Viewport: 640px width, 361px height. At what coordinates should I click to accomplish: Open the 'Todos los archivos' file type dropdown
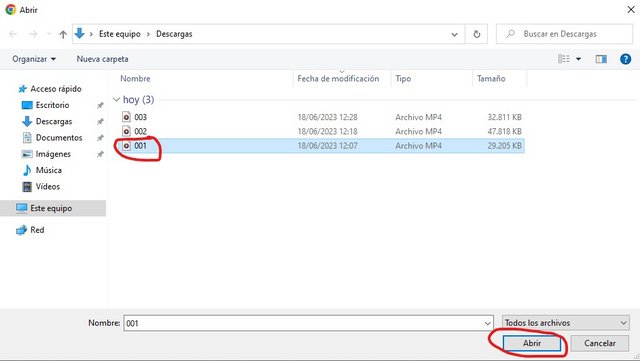[566, 323]
